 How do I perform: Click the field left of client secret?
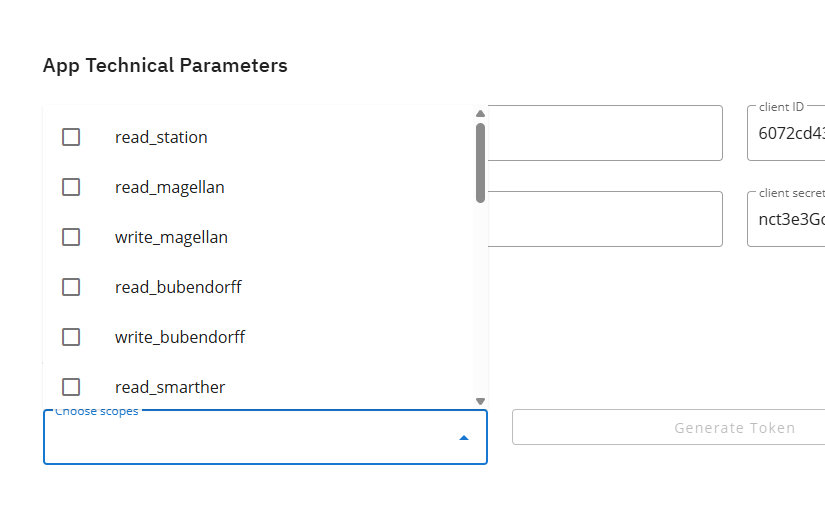[x=604, y=219]
